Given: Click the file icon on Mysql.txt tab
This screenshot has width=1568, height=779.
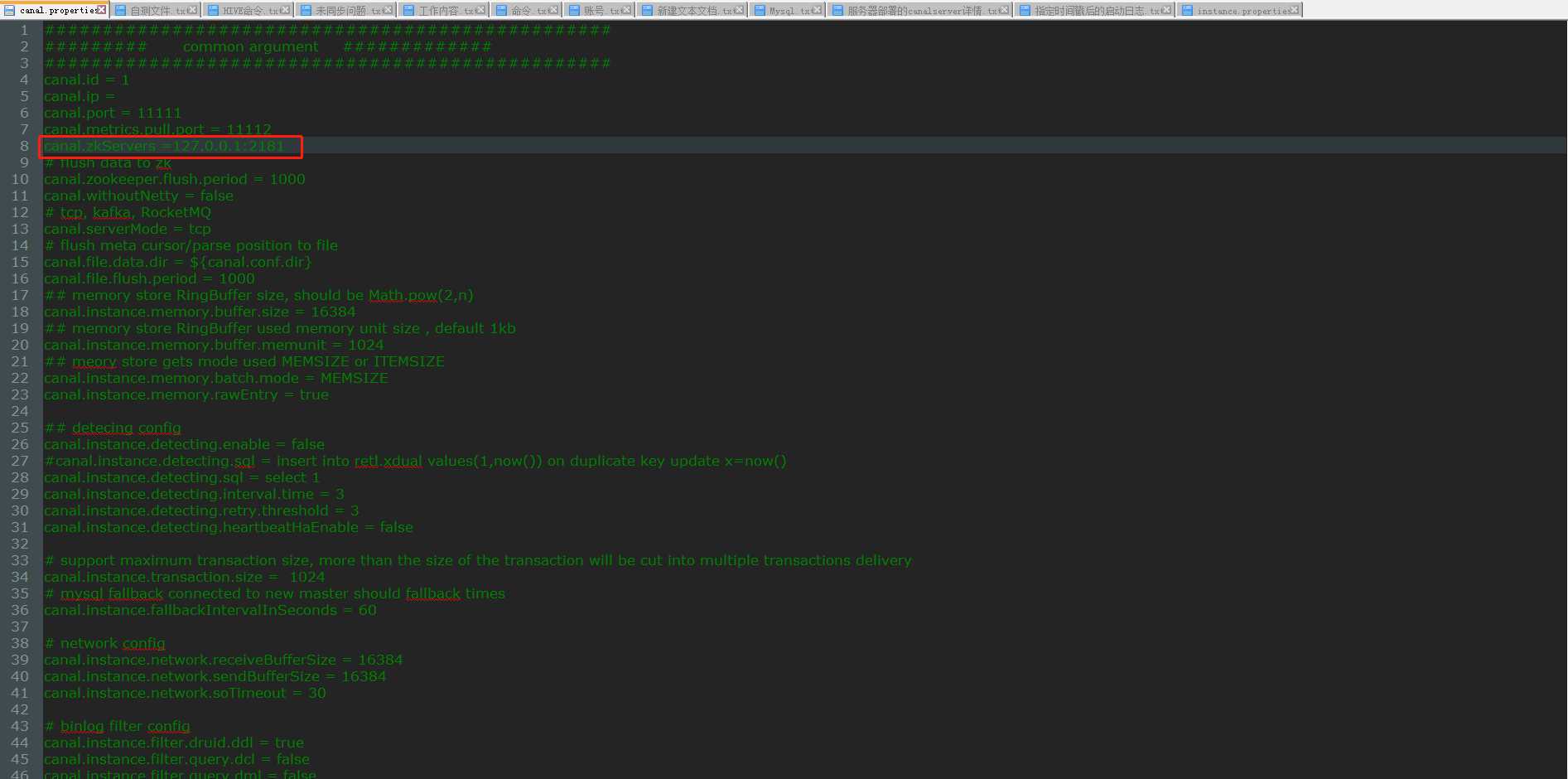Looking at the screenshot, I should 760,10.
